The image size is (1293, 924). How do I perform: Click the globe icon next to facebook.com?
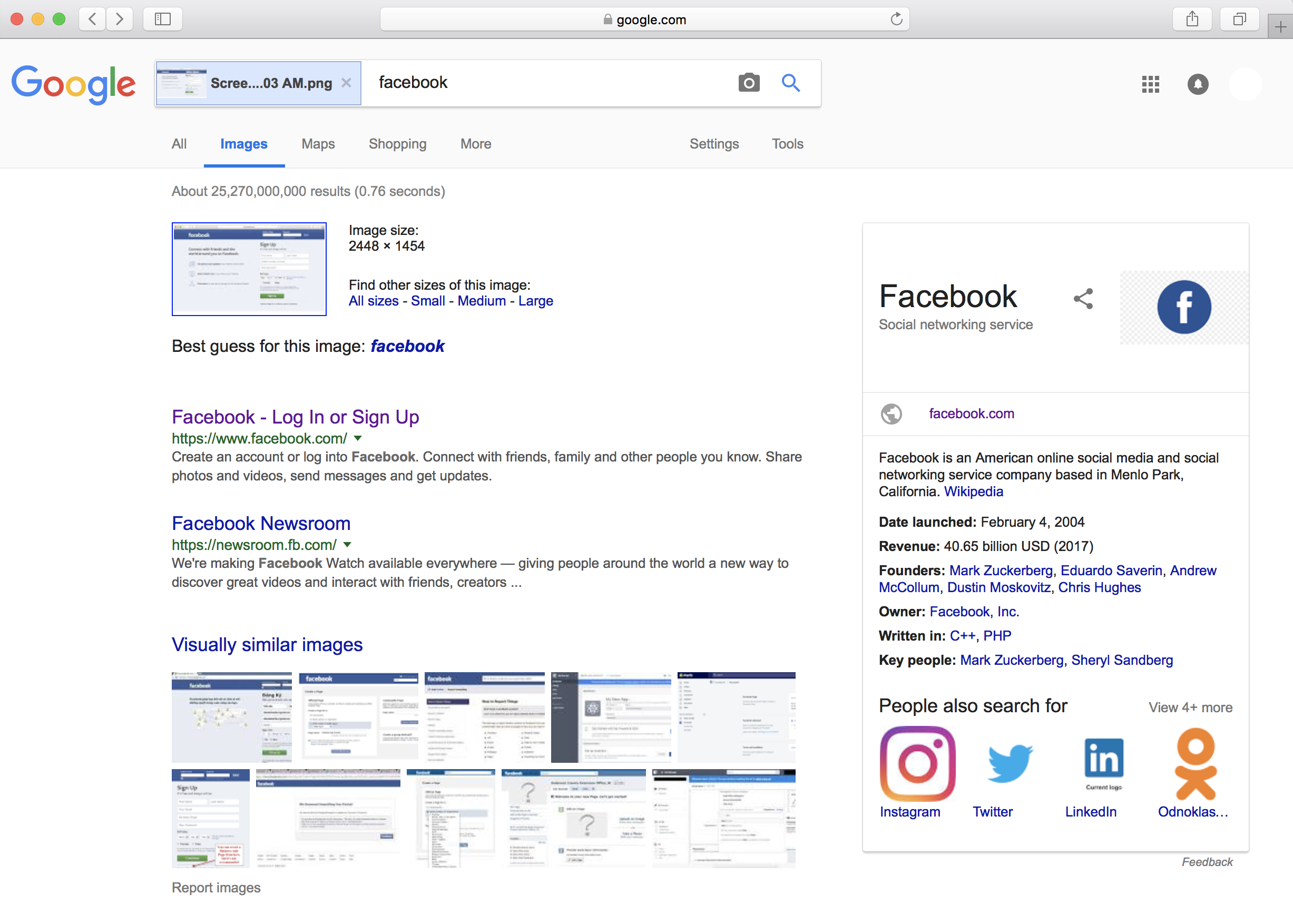(x=891, y=414)
